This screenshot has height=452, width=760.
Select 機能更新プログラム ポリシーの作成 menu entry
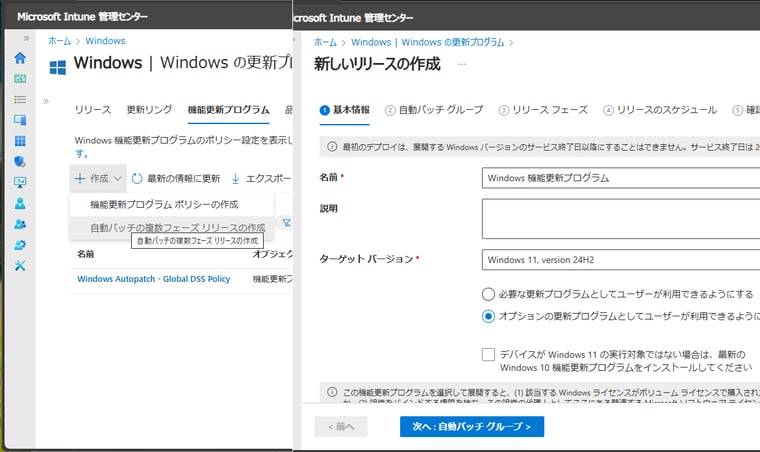(x=171, y=204)
